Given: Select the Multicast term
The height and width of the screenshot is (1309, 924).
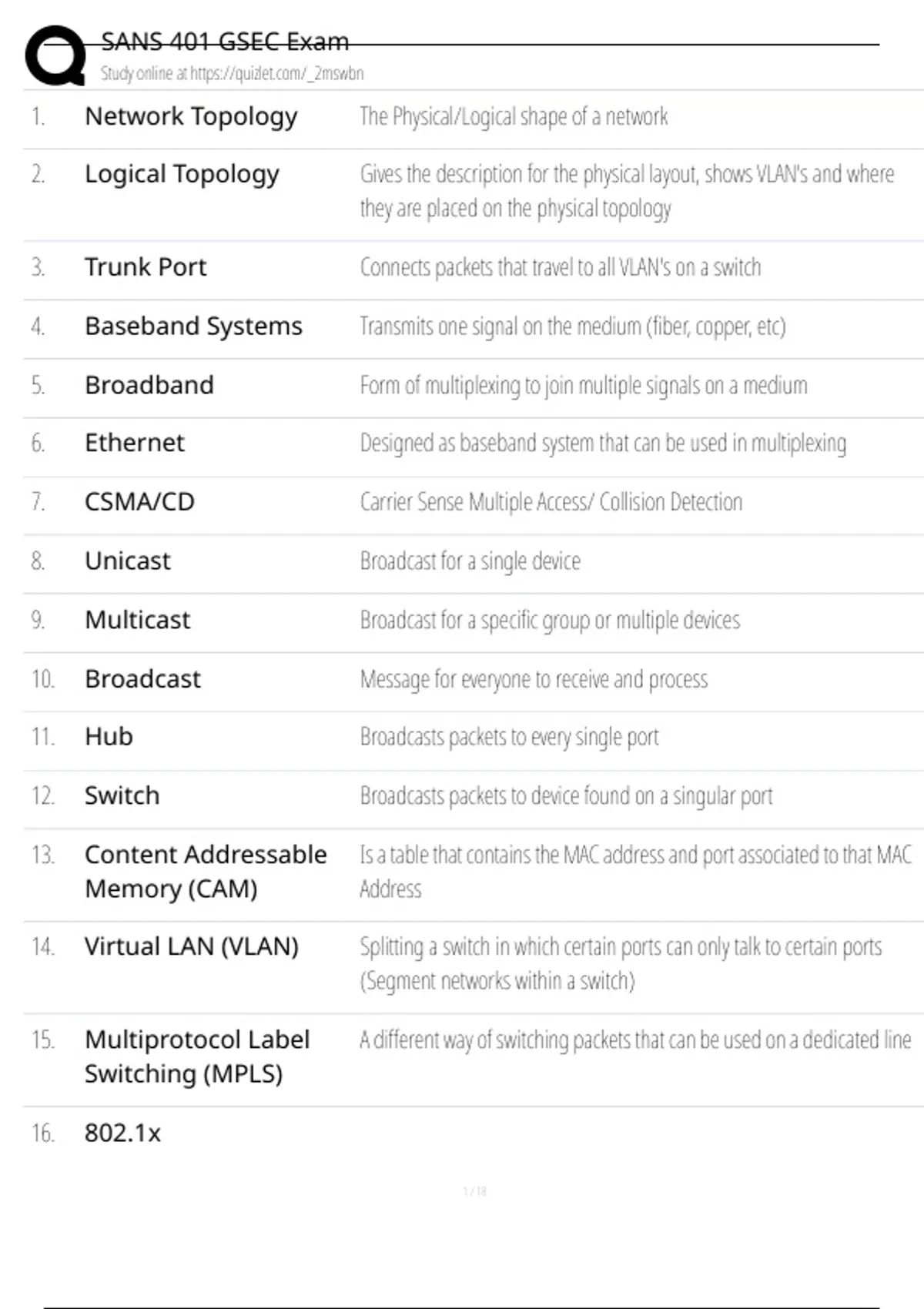Looking at the screenshot, I should pos(137,620).
